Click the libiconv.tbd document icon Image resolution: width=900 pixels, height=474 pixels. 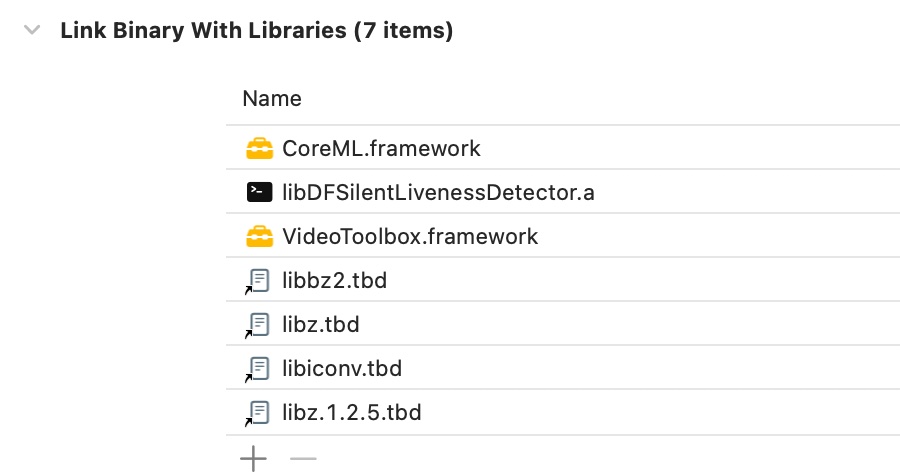pyautogui.click(x=259, y=369)
